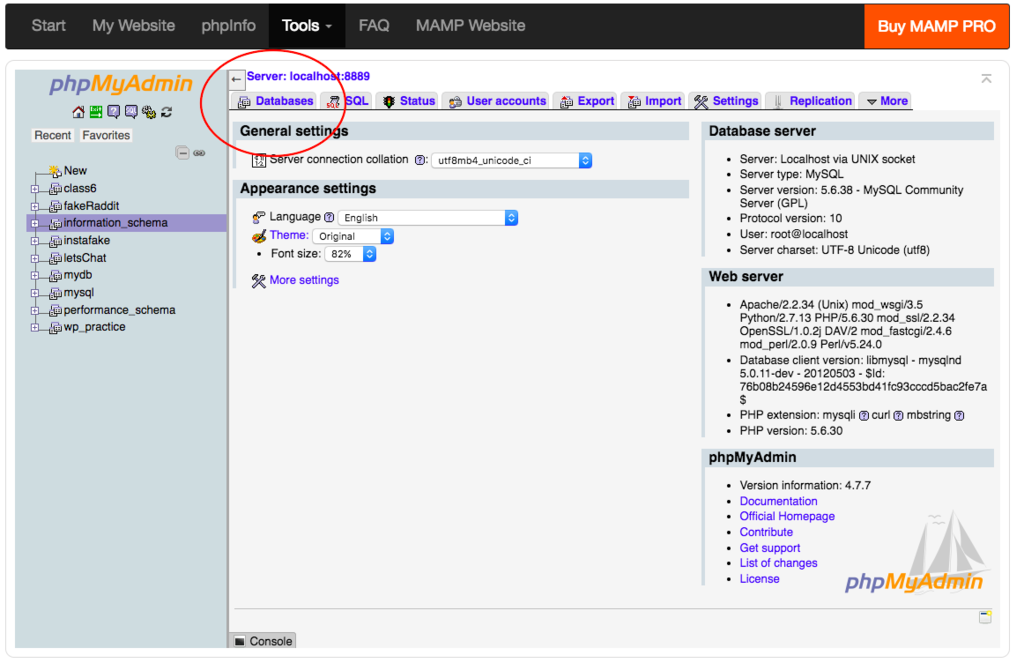The height and width of the screenshot is (663, 1024).
Task: Click help icon beside Language label
Action: pyautogui.click(x=329, y=217)
